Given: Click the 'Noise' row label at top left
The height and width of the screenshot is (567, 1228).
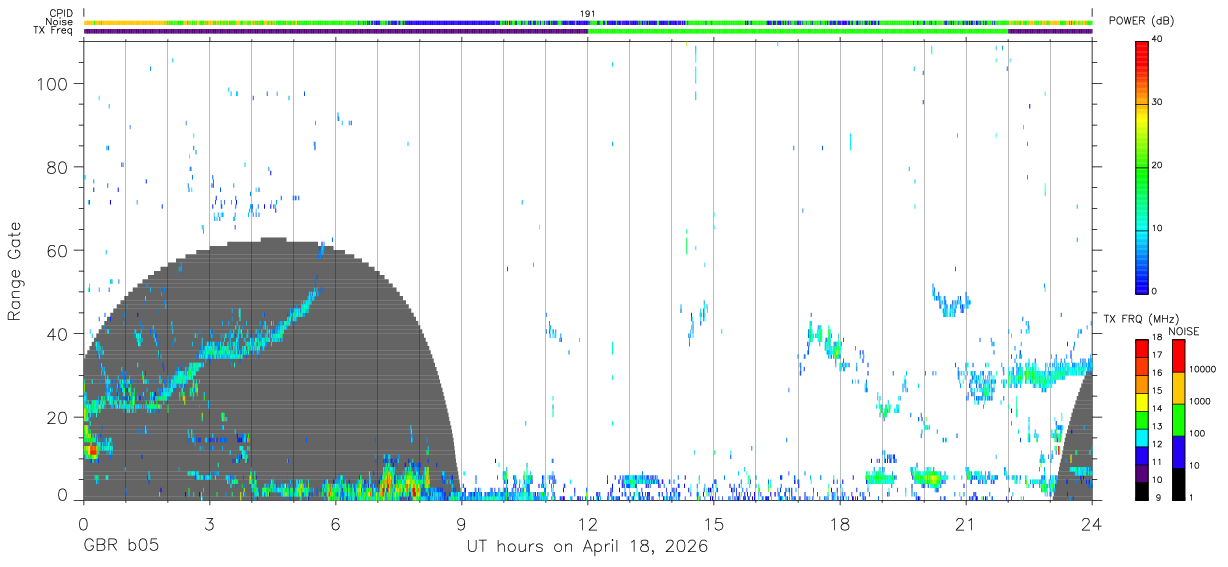Looking at the screenshot, I should coord(59,22).
